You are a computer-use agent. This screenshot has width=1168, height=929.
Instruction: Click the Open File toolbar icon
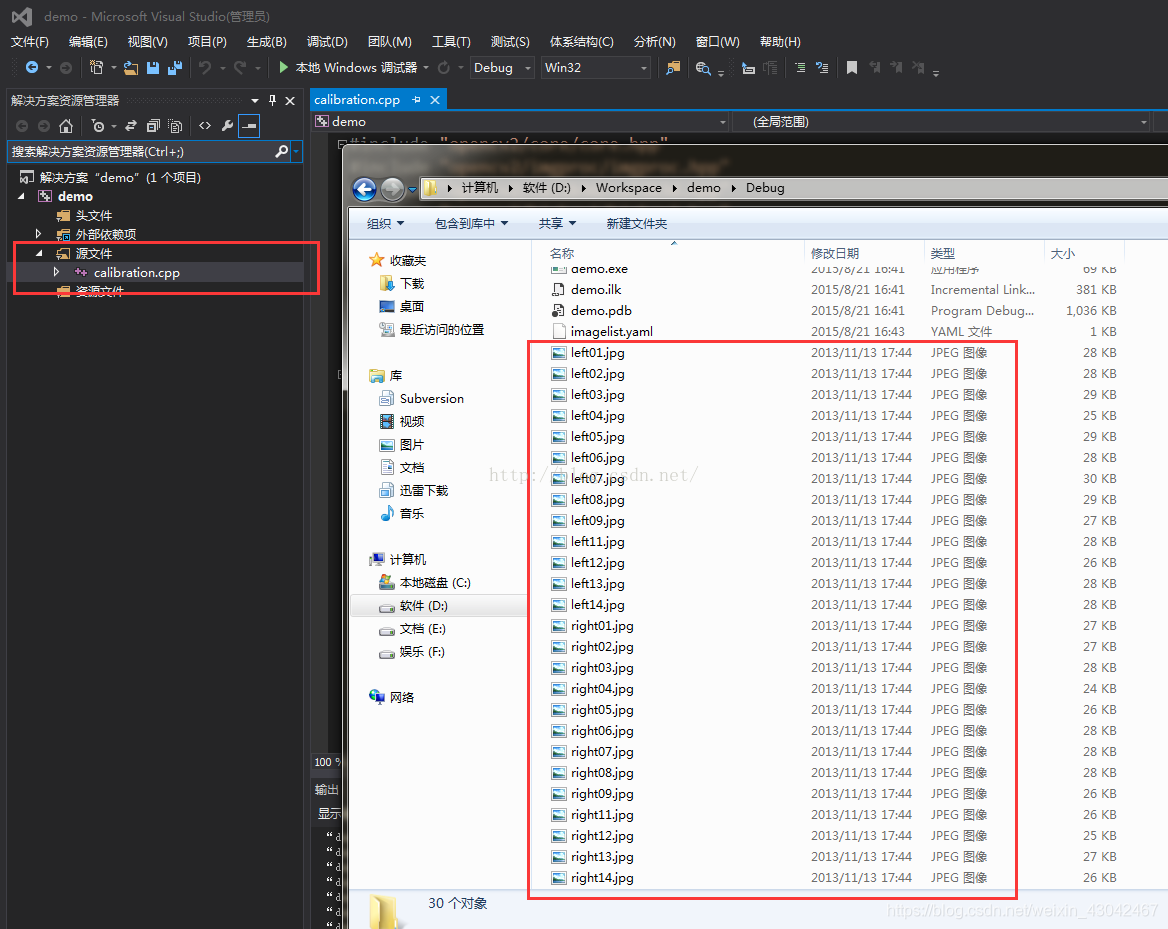[x=130, y=68]
